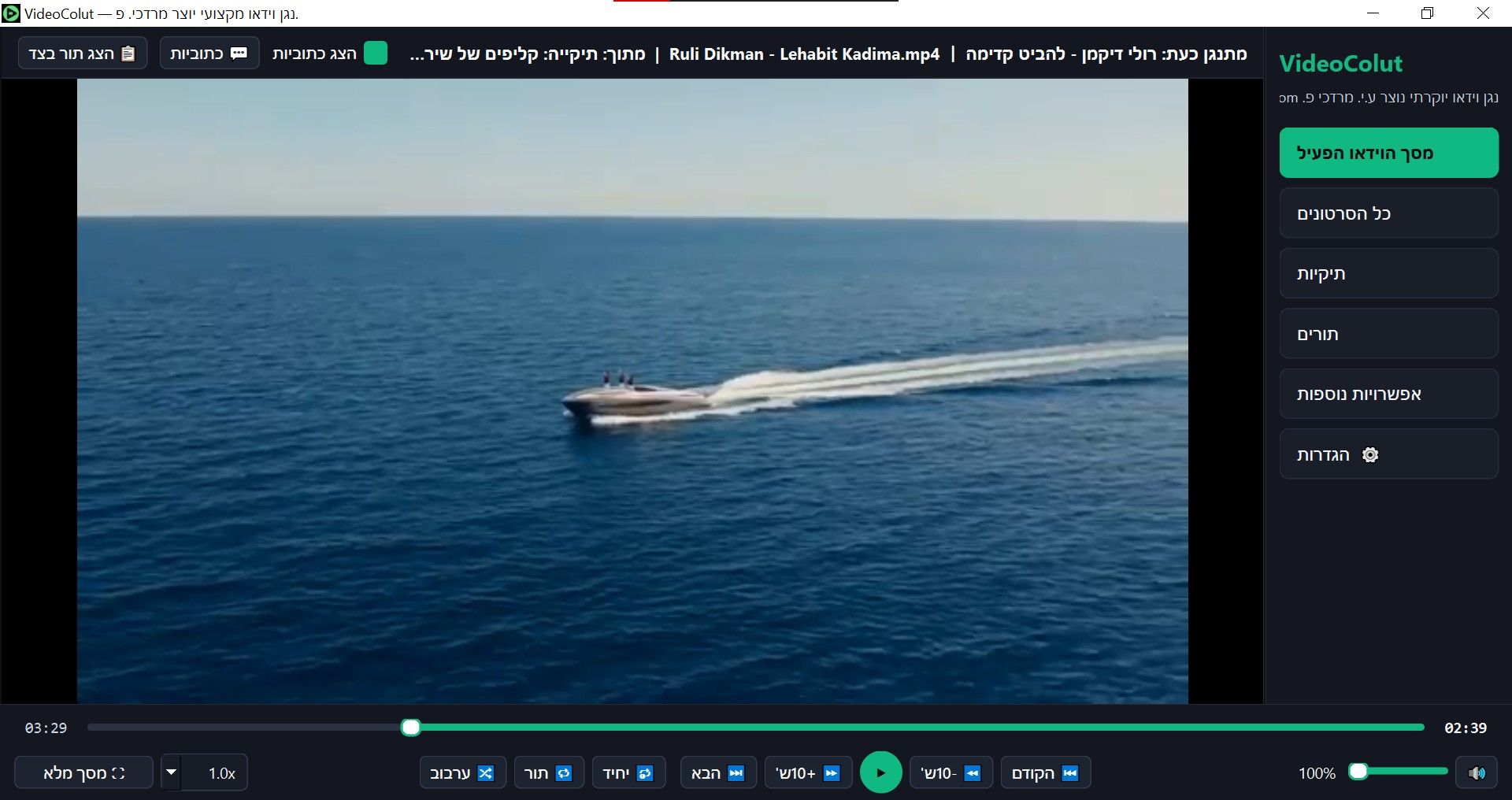This screenshot has height=800, width=1512.
Task: Click the VideoColut logo title in sidebar
Action: (x=1340, y=63)
